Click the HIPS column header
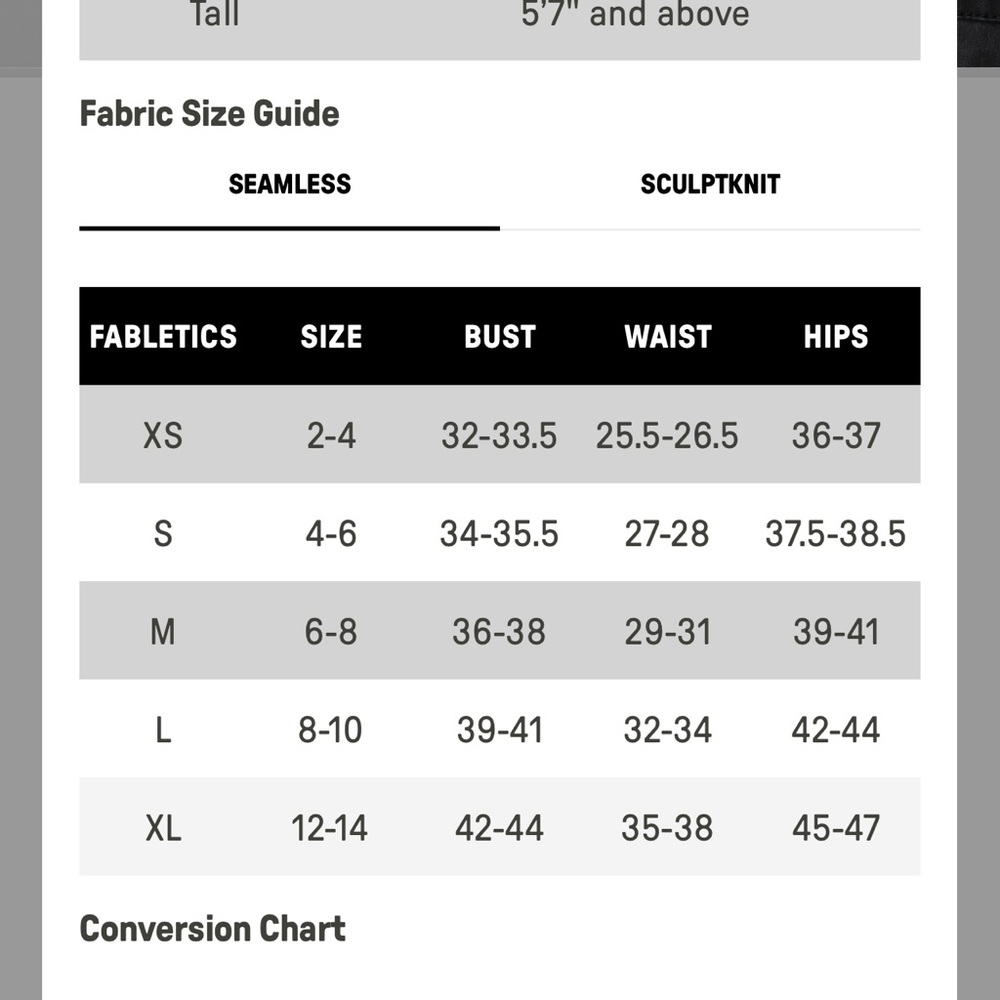 coord(835,336)
